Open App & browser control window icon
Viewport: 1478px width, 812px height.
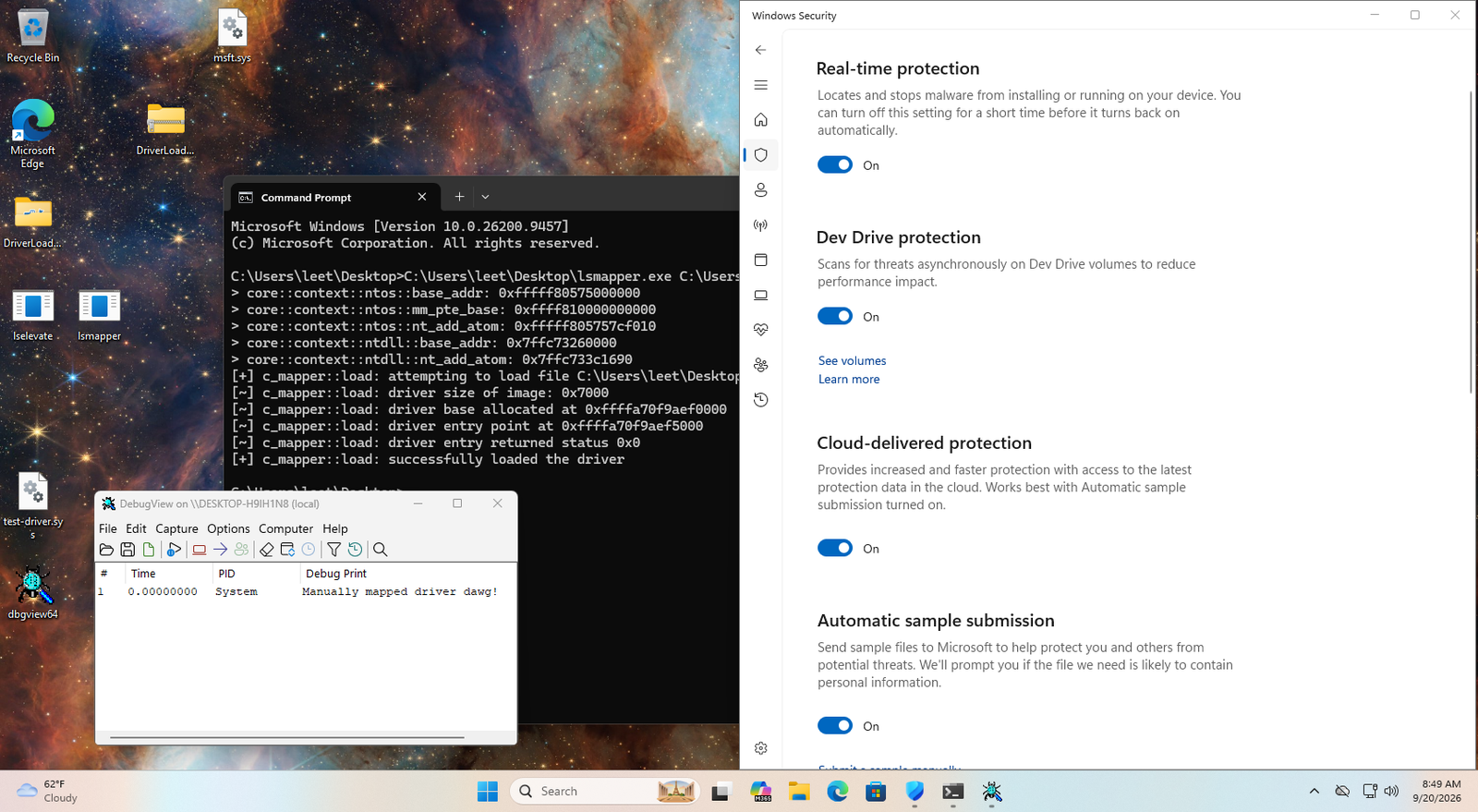point(761,261)
